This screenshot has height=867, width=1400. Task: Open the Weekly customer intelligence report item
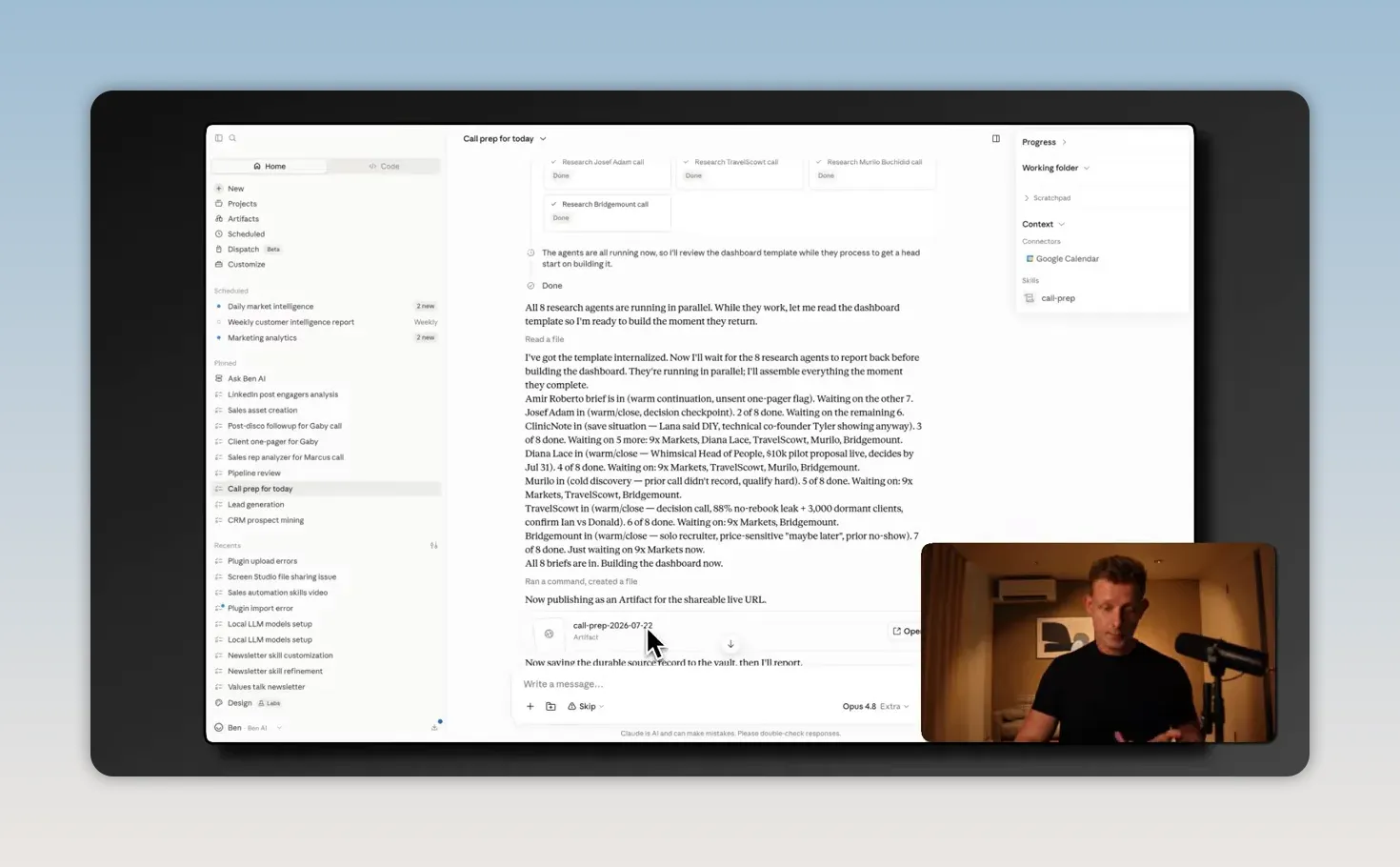coord(326,322)
